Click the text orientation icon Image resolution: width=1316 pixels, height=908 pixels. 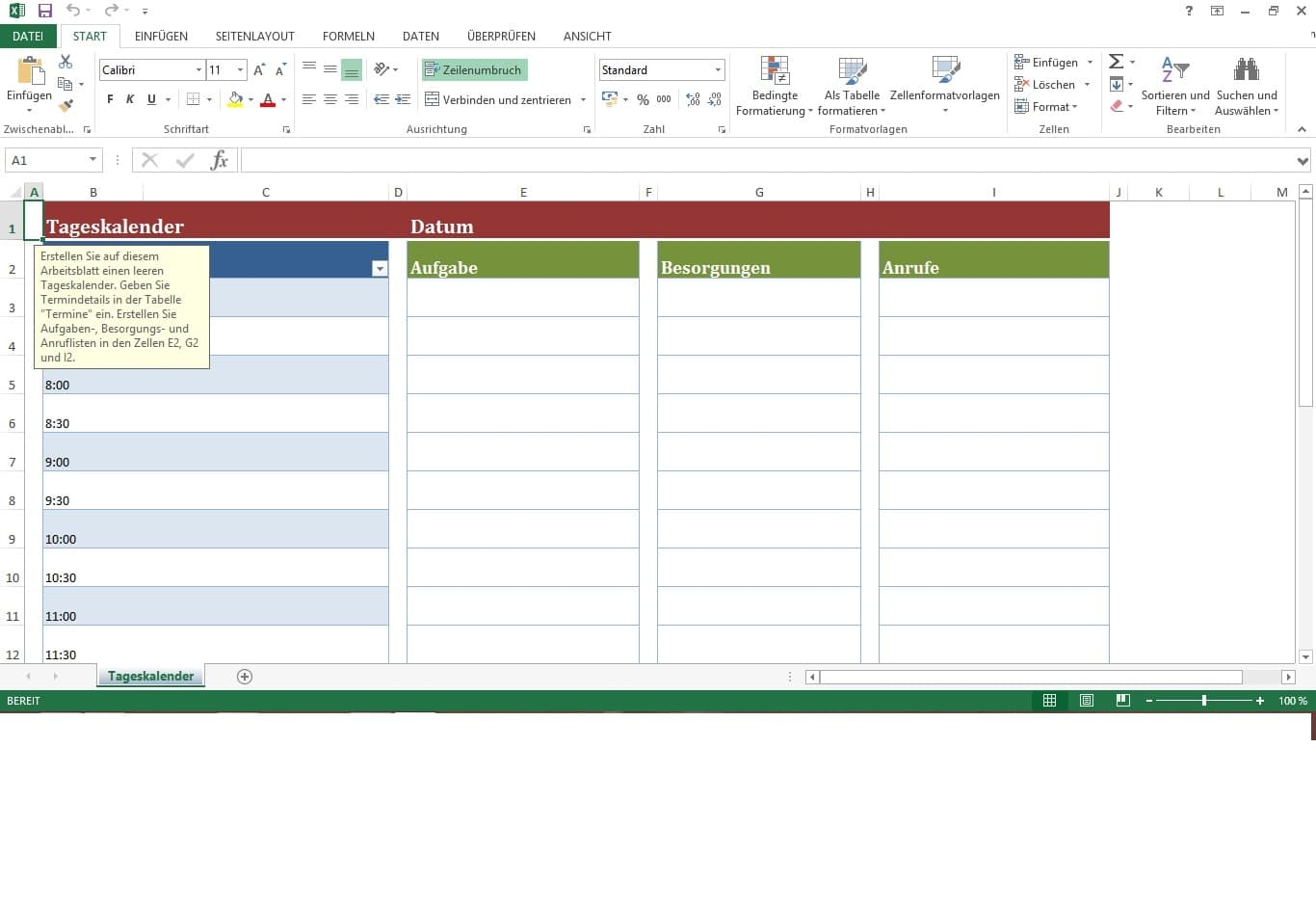tap(382, 69)
